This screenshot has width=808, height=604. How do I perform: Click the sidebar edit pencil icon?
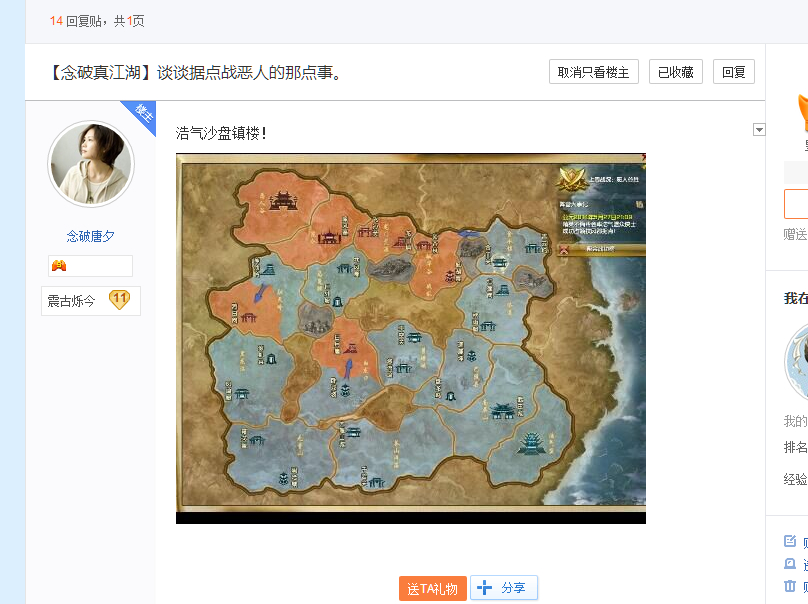[790, 541]
